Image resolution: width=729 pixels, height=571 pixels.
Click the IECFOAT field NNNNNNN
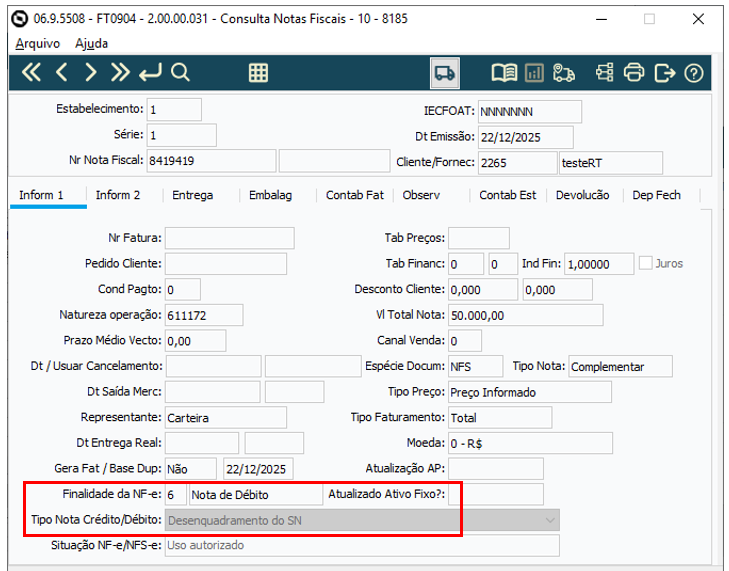530,112
